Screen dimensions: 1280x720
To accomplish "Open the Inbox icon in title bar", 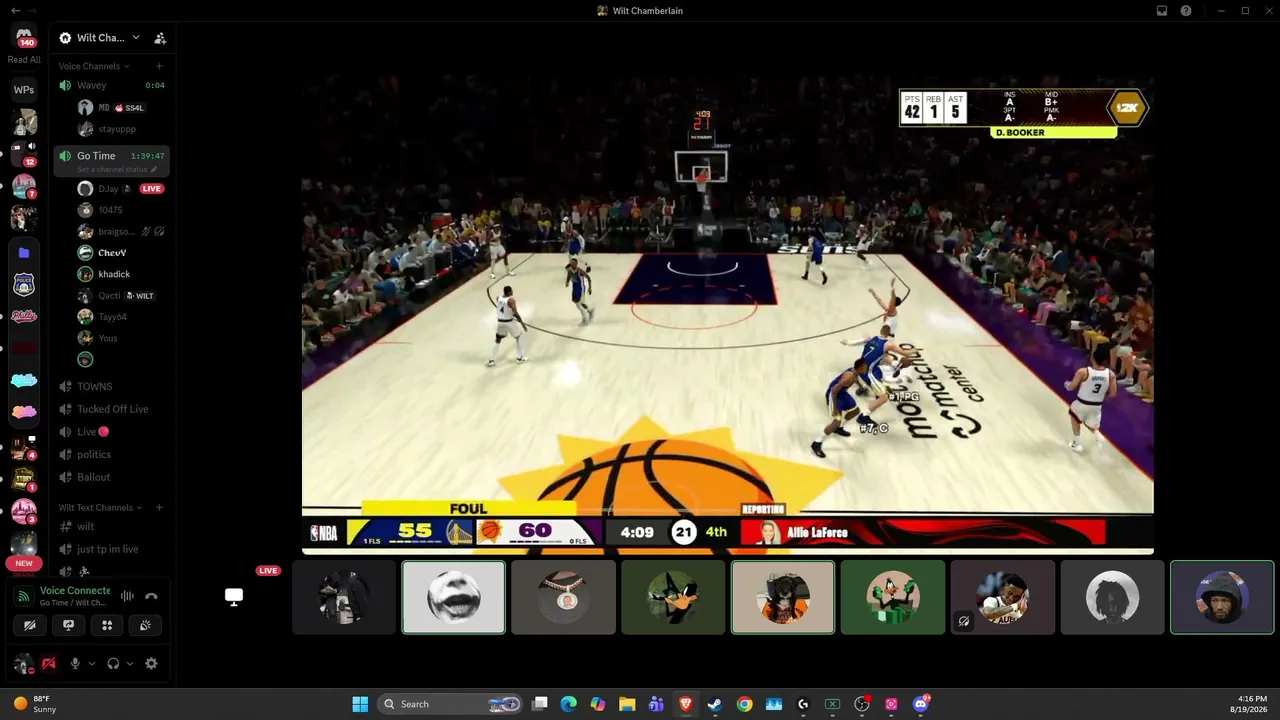I will [x=1162, y=11].
